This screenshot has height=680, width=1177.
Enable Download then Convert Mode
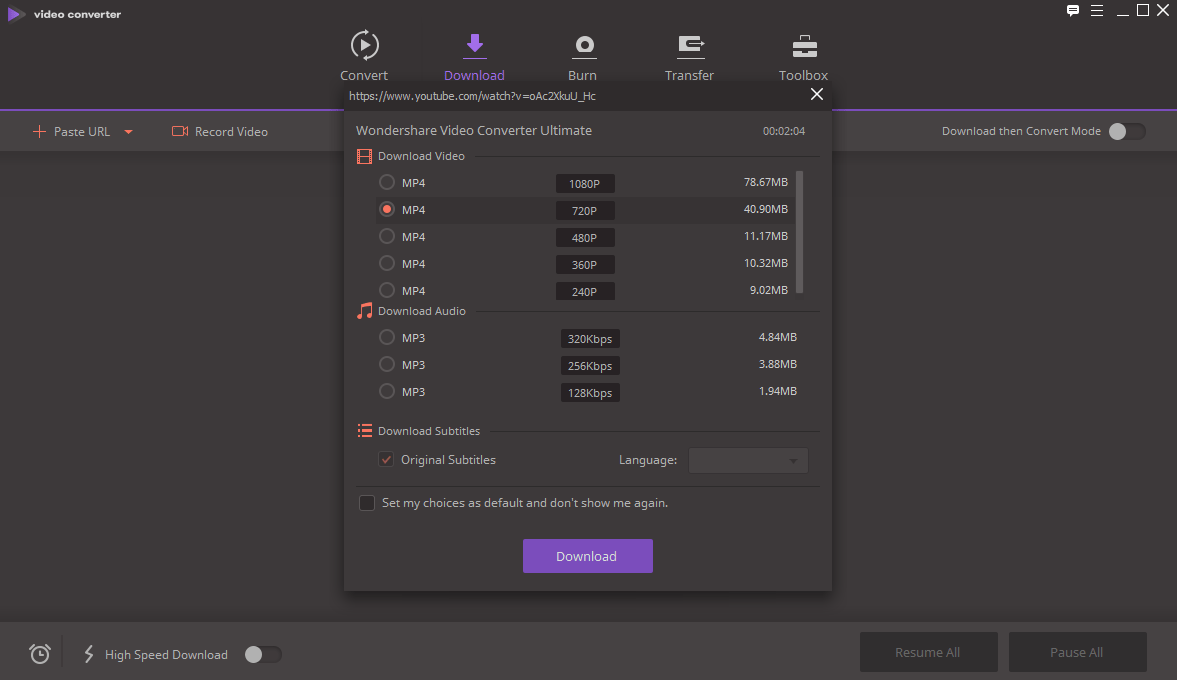point(1128,131)
